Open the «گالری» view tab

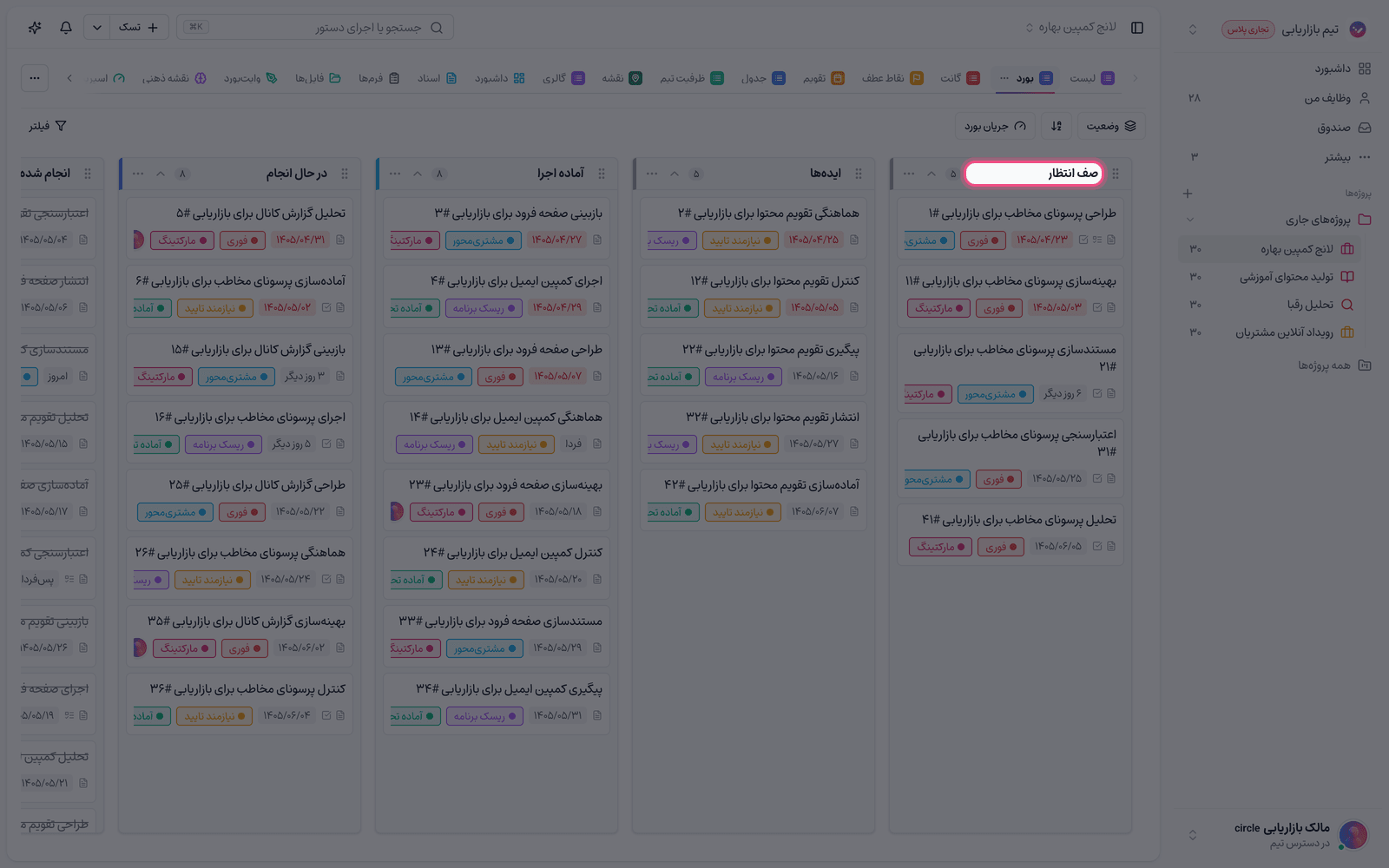point(563,78)
